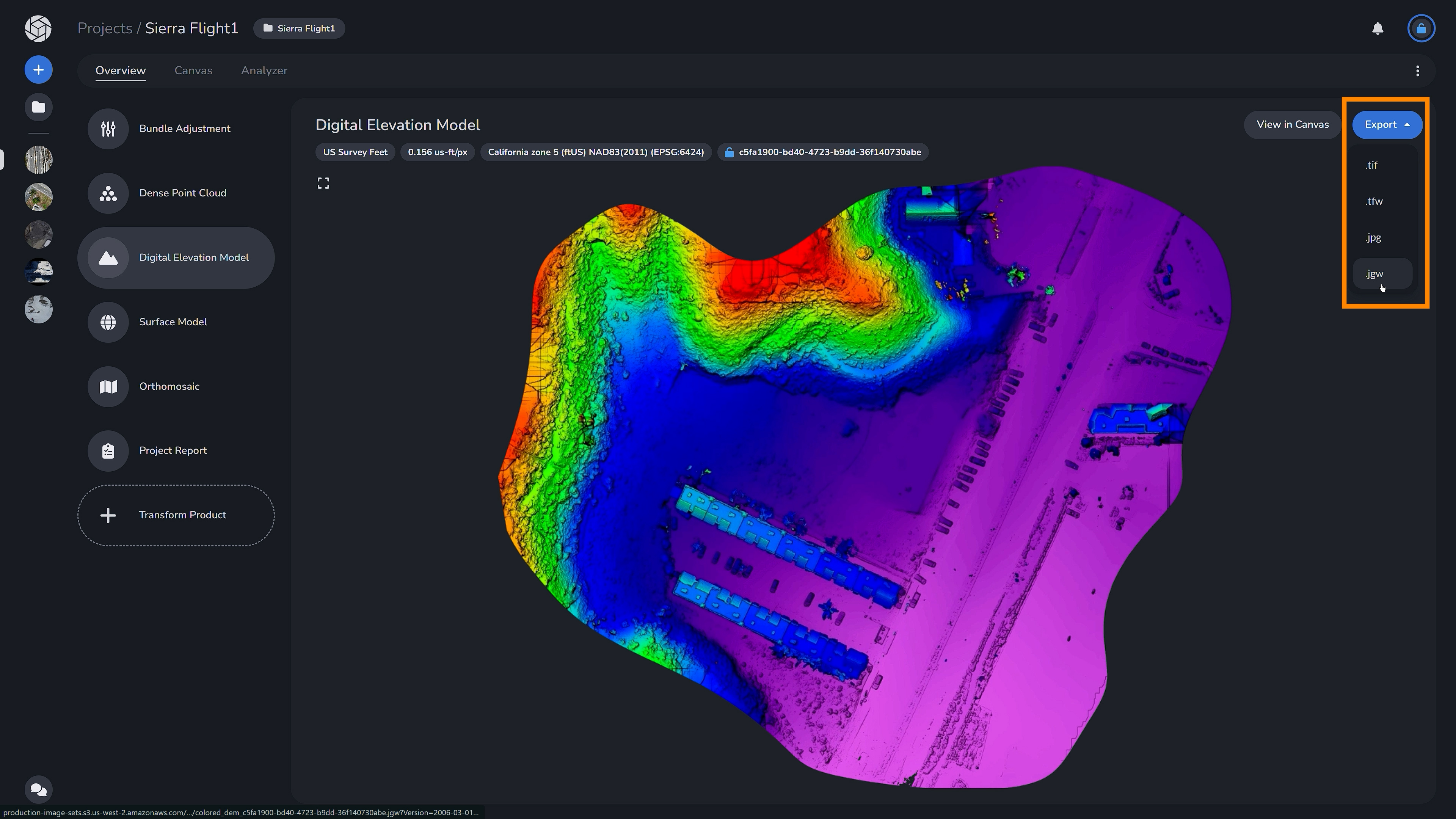This screenshot has height=819, width=1456.
Task: Click the app logo icon
Action: (38, 28)
